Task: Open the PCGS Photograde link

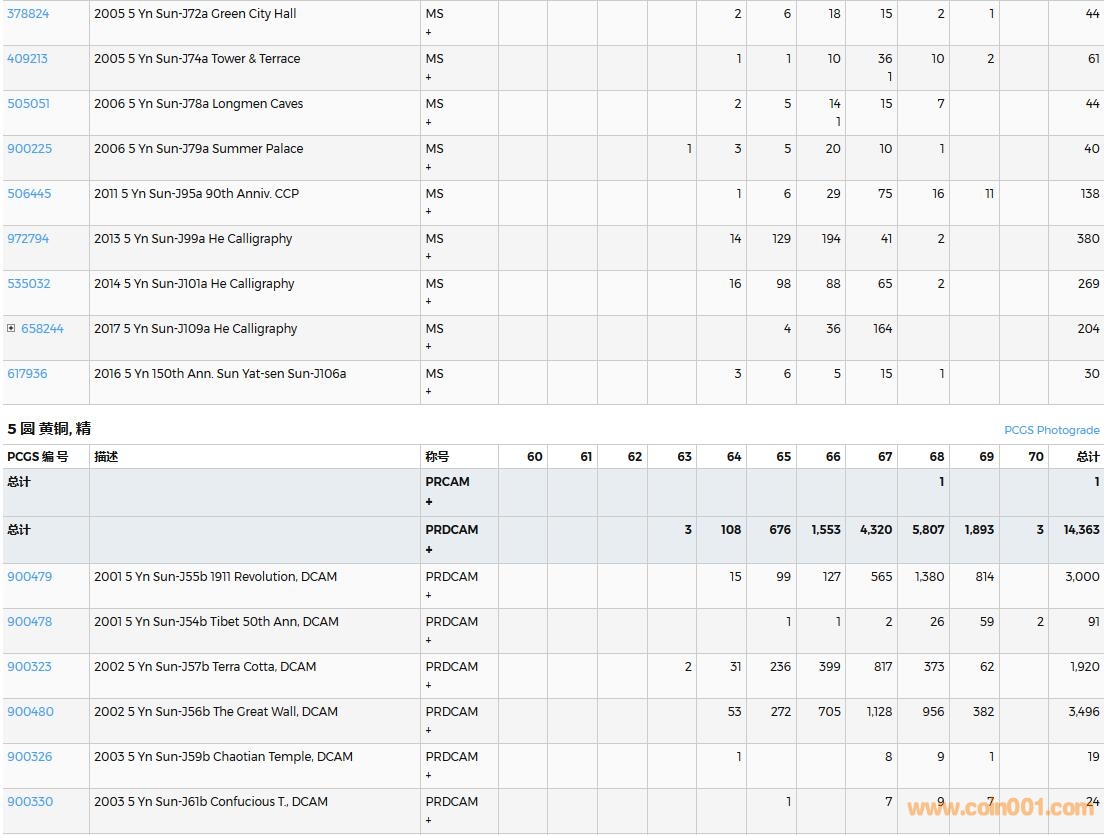Action: click(1051, 430)
